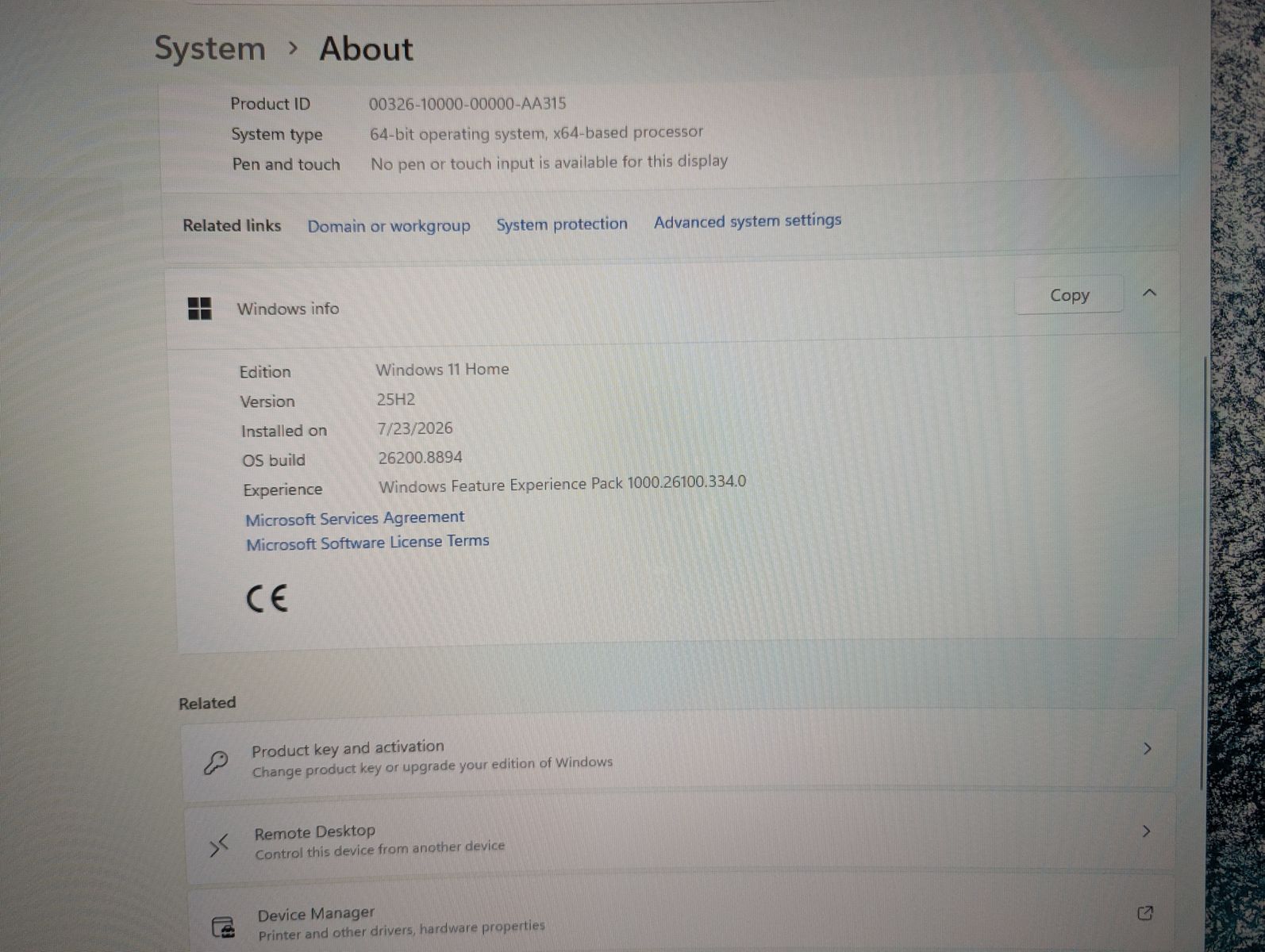The image size is (1265, 952).
Task: Click the key icon for Product key and activation
Action: pyautogui.click(x=216, y=762)
